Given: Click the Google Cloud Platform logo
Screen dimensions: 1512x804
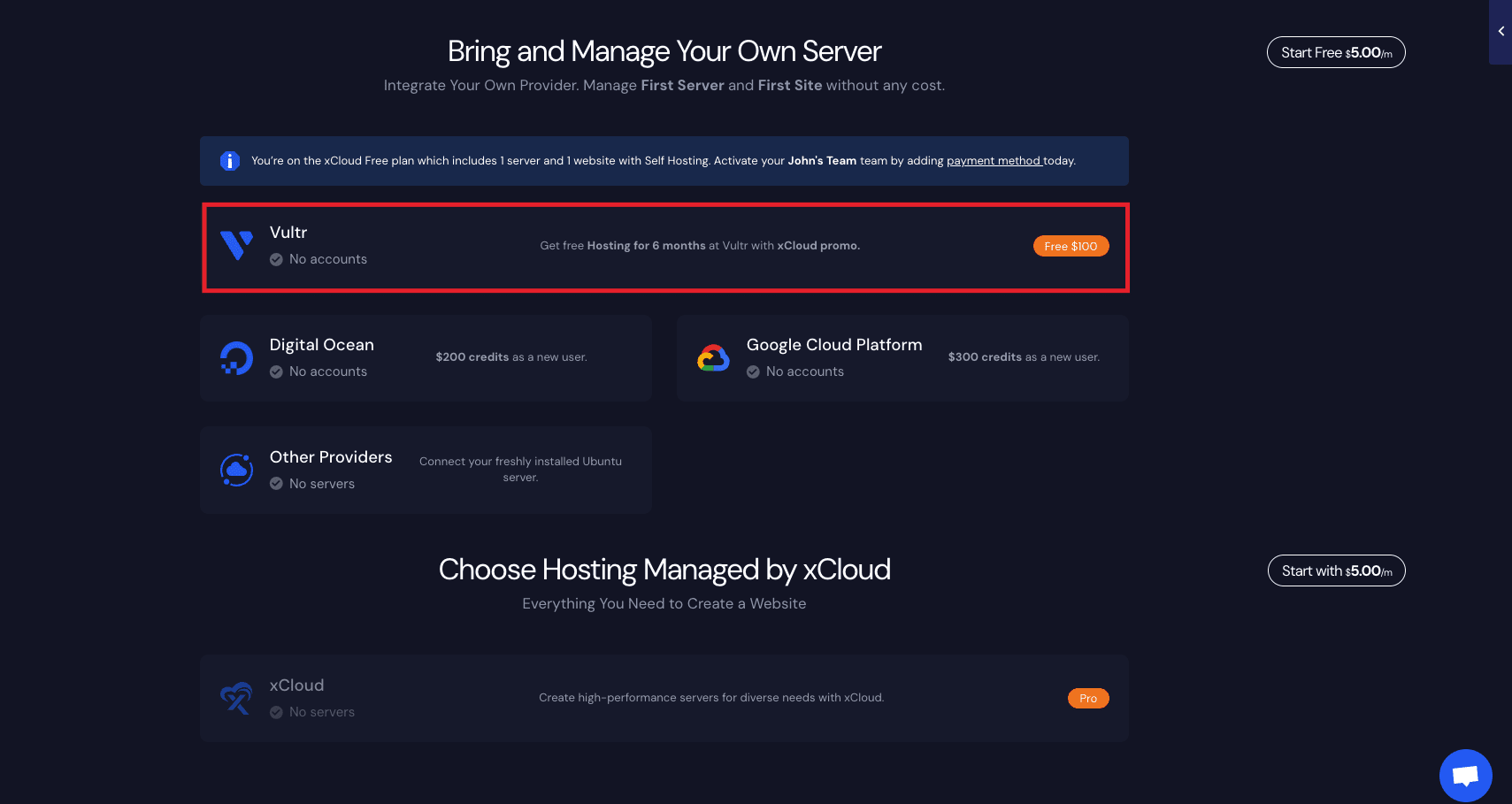Looking at the screenshot, I should point(713,357).
